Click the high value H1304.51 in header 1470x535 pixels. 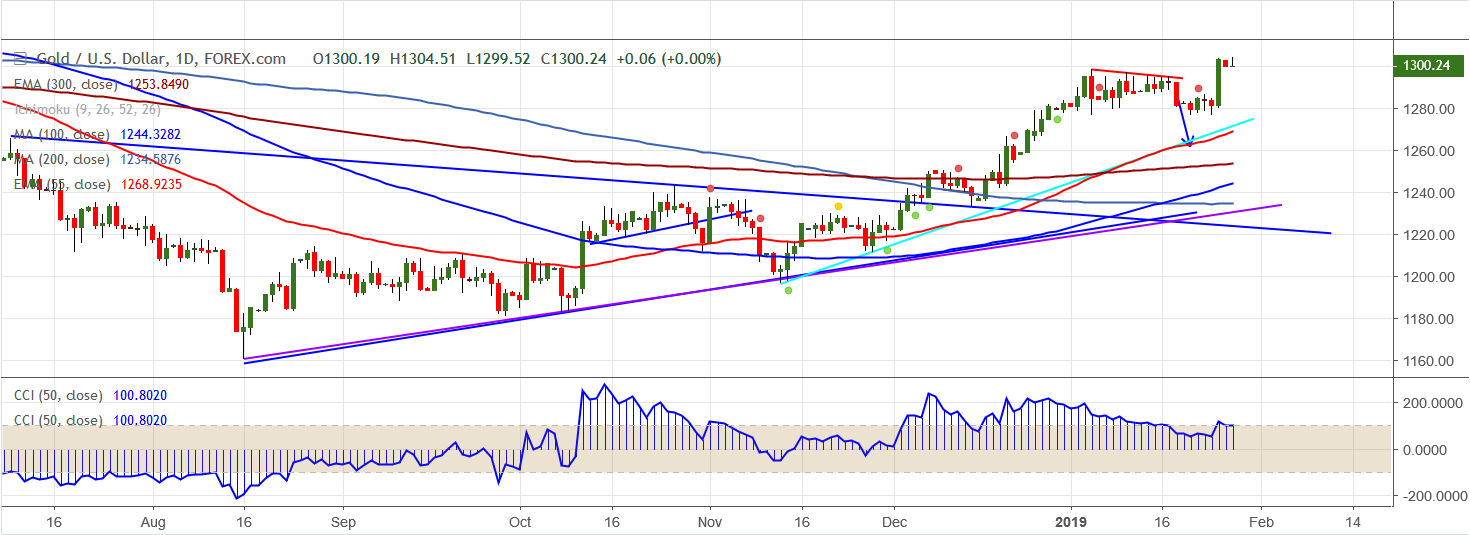[423, 59]
